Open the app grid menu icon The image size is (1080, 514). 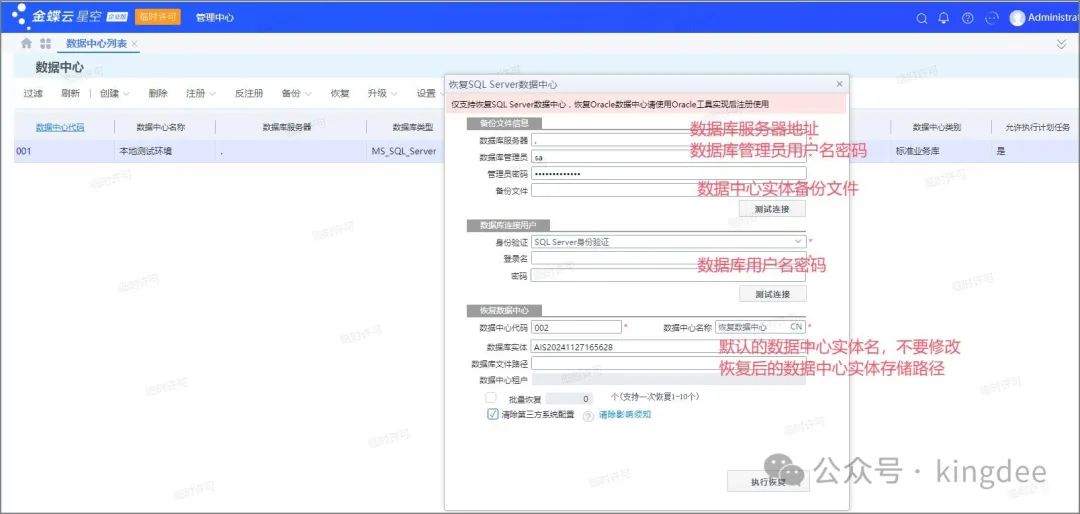(x=45, y=44)
